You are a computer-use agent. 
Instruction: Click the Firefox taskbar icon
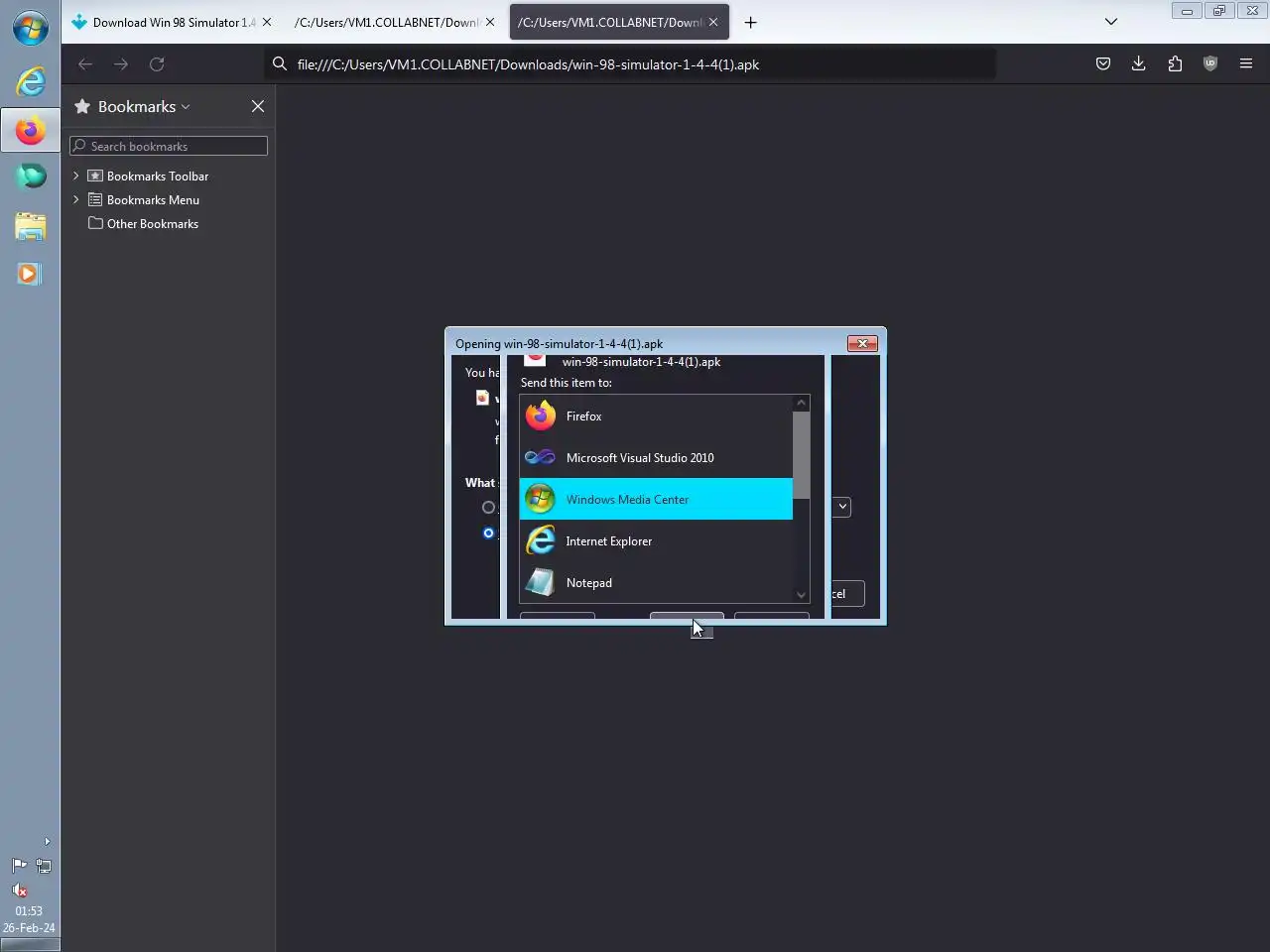coord(30,130)
